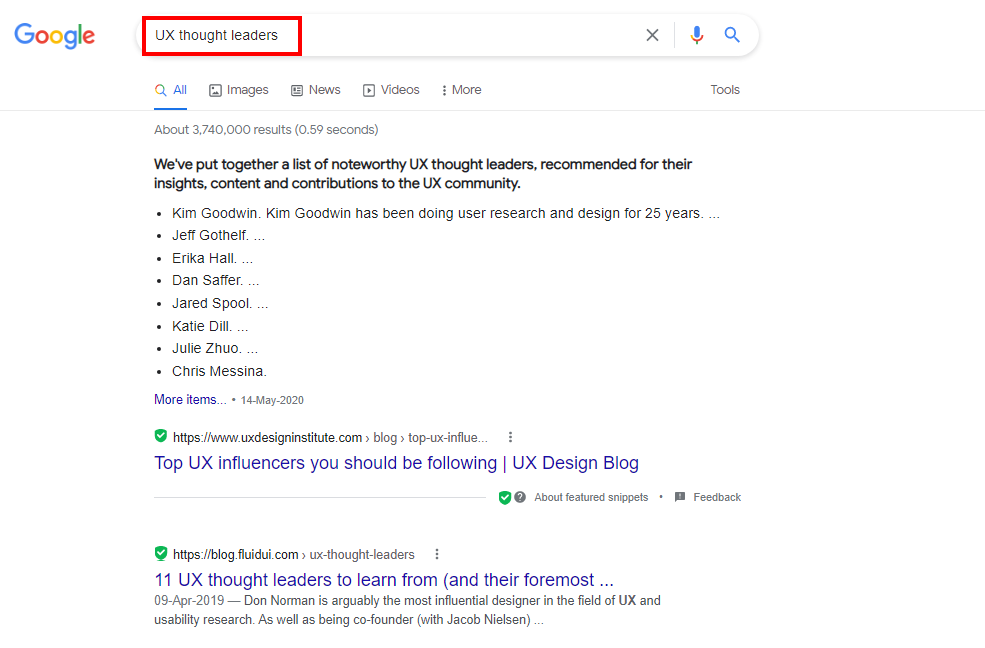Open three-dot menu for fluidui result
The width and height of the screenshot is (985, 648).
pyautogui.click(x=437, y=554)
